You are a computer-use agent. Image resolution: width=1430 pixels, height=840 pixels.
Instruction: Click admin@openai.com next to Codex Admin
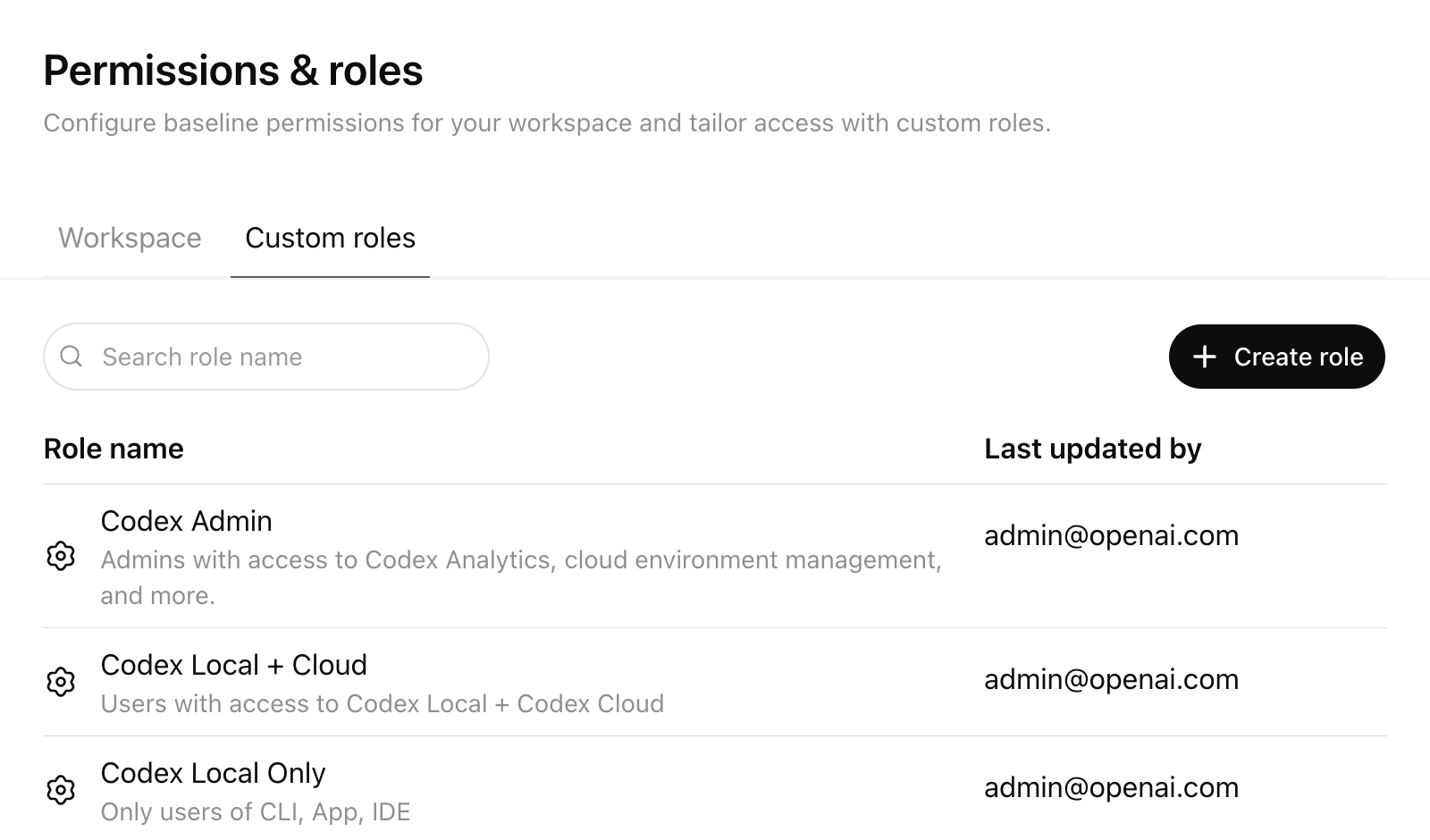[1111, 535]
